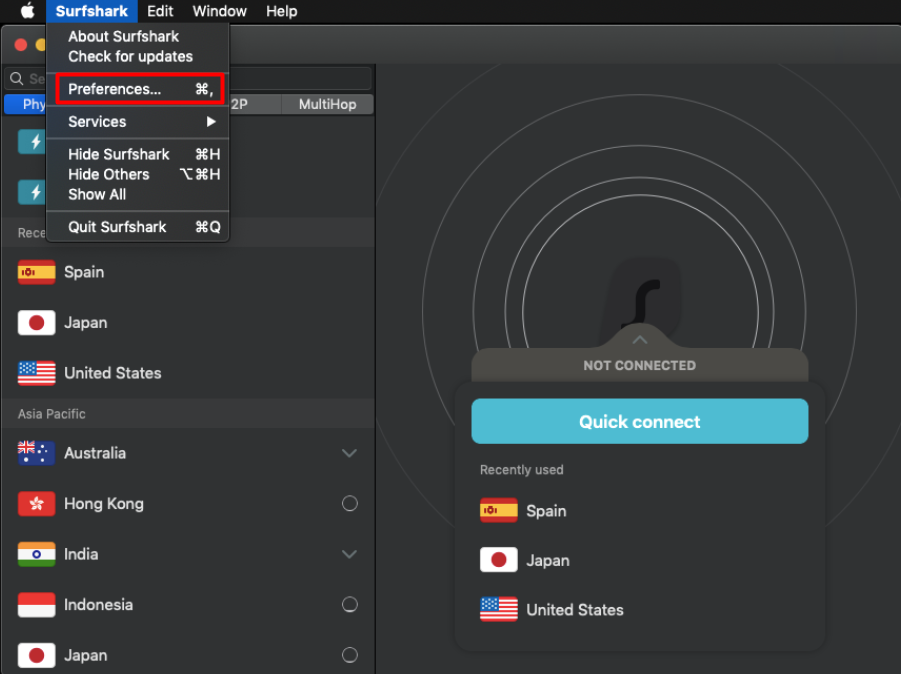Select Hide Others

coord(138,174)
